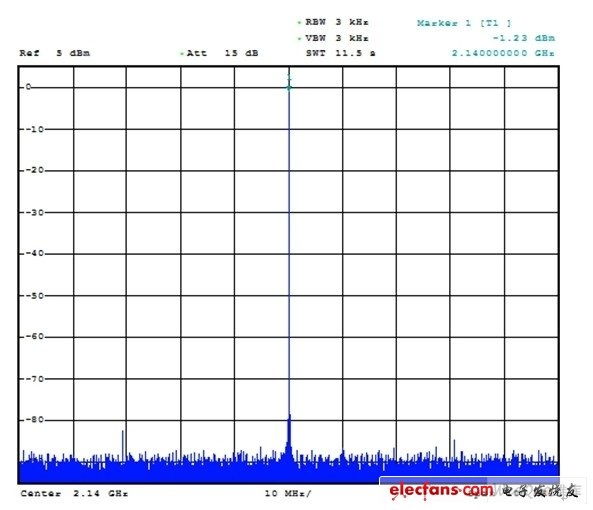Click the Marker 1 diamond at the signal peak

point(289,88)
